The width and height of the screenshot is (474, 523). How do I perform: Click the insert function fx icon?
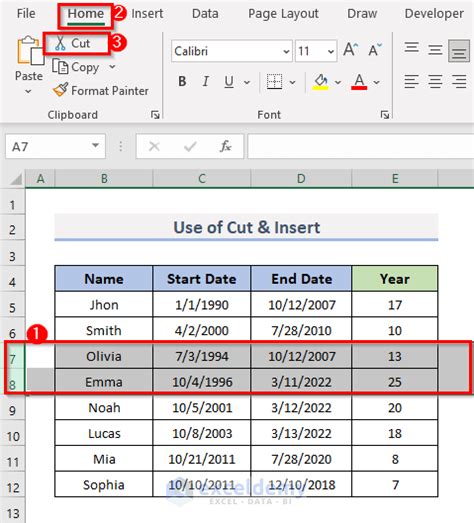coord(225,146)
